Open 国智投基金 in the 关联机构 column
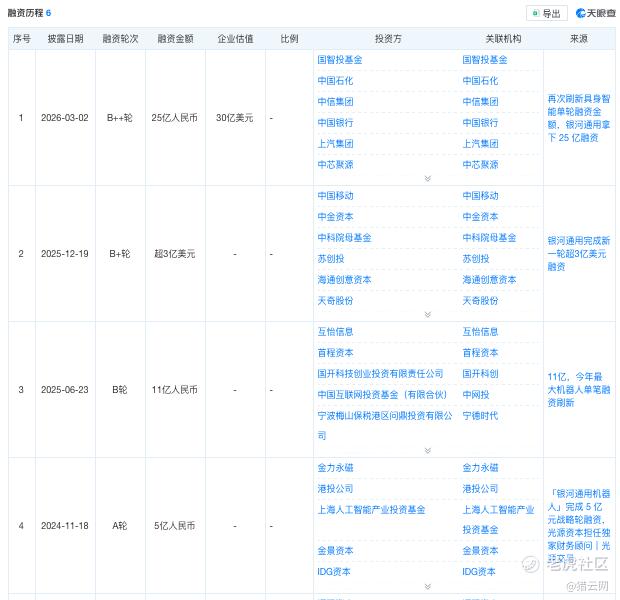 pyautogui.click(x=485, y=60)
